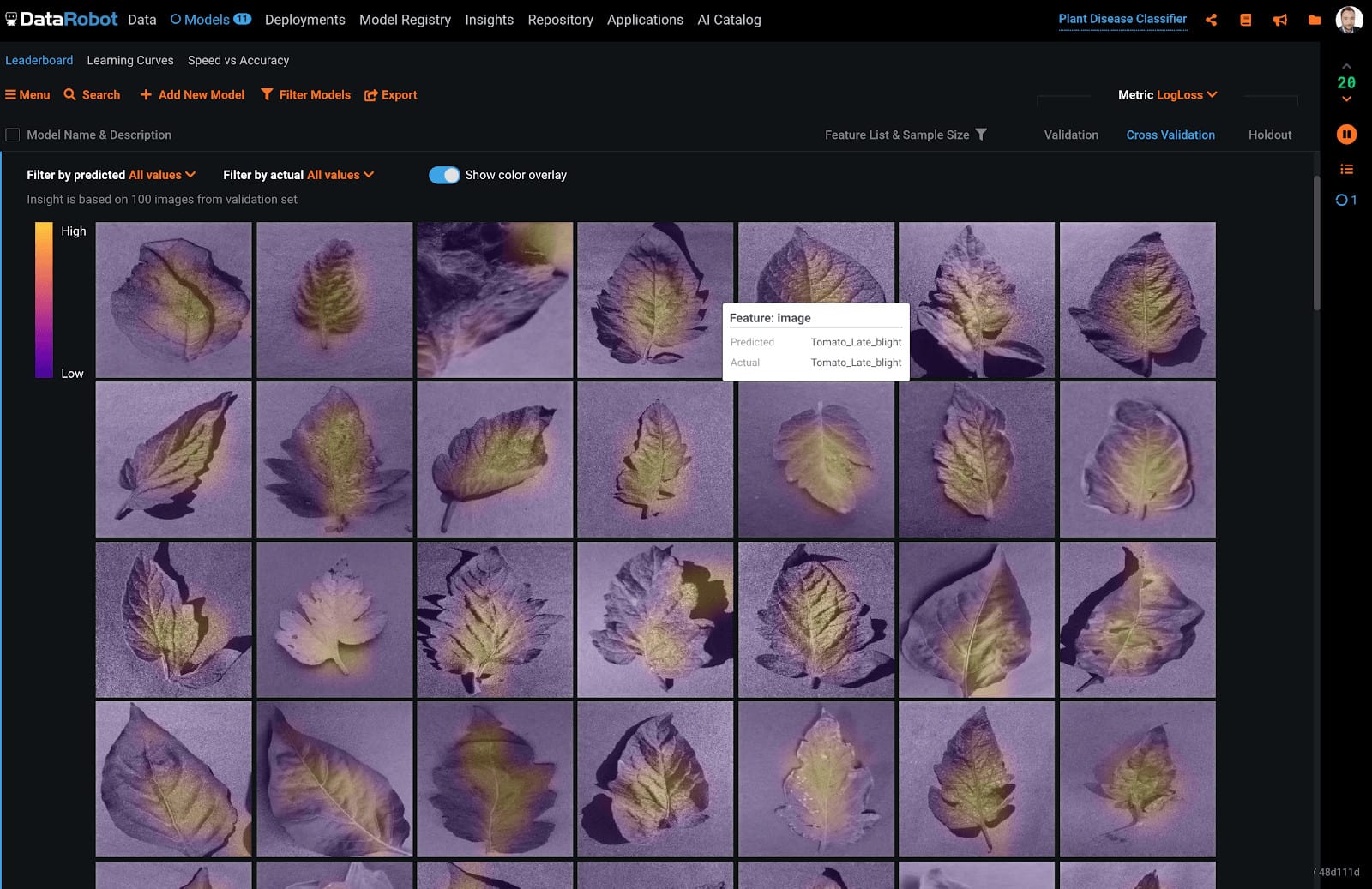Expand Filter by predicted dropdown
The width and height of the screenshot is (1372, 889).
(x=162, y=175)
